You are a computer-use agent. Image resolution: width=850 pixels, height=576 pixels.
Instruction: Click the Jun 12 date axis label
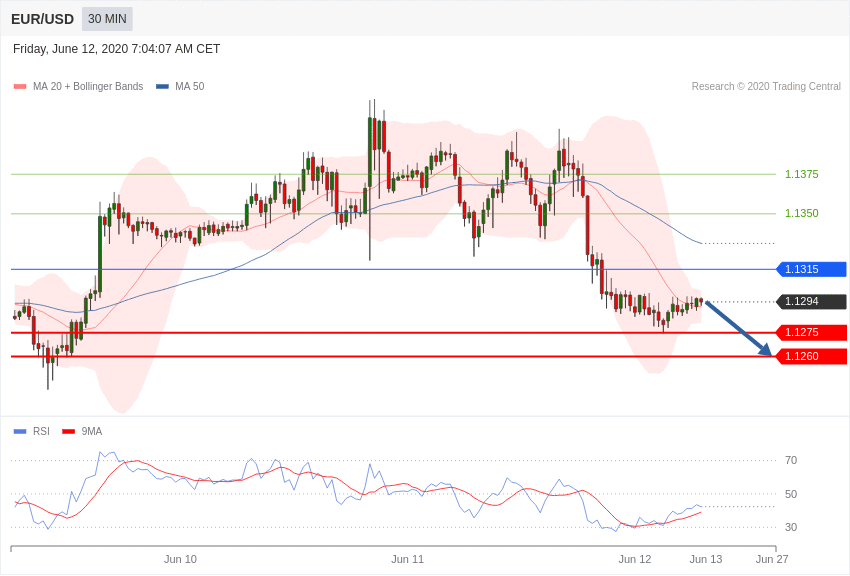coord(635,559)
